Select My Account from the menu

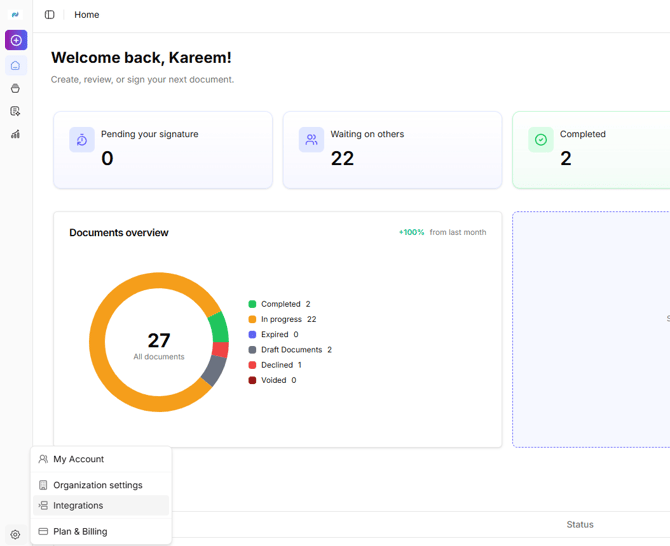[x=78, y=459]
